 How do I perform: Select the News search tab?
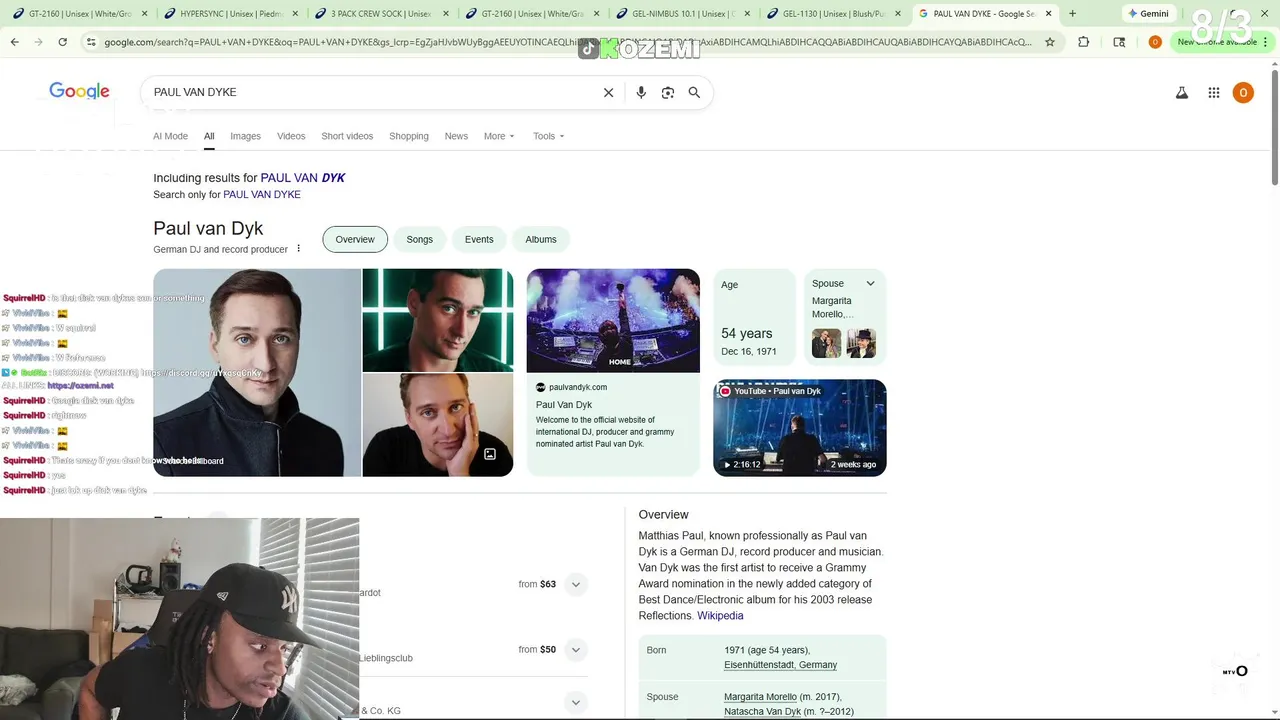[x=456, y=136]
